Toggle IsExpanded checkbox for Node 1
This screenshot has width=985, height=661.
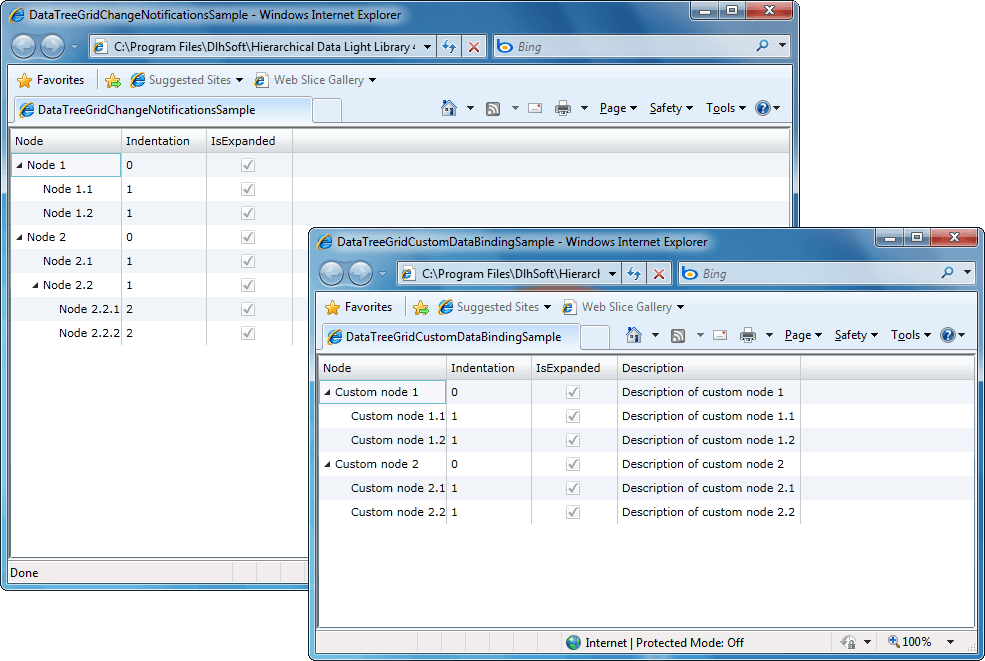(248, 165)
